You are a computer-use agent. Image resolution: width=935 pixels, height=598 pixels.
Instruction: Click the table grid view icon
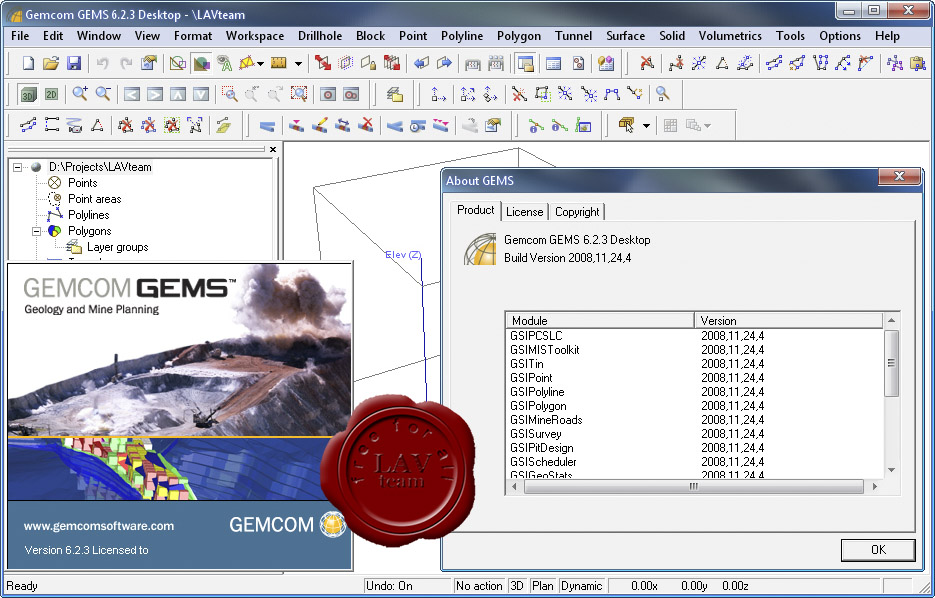(553, 63)
